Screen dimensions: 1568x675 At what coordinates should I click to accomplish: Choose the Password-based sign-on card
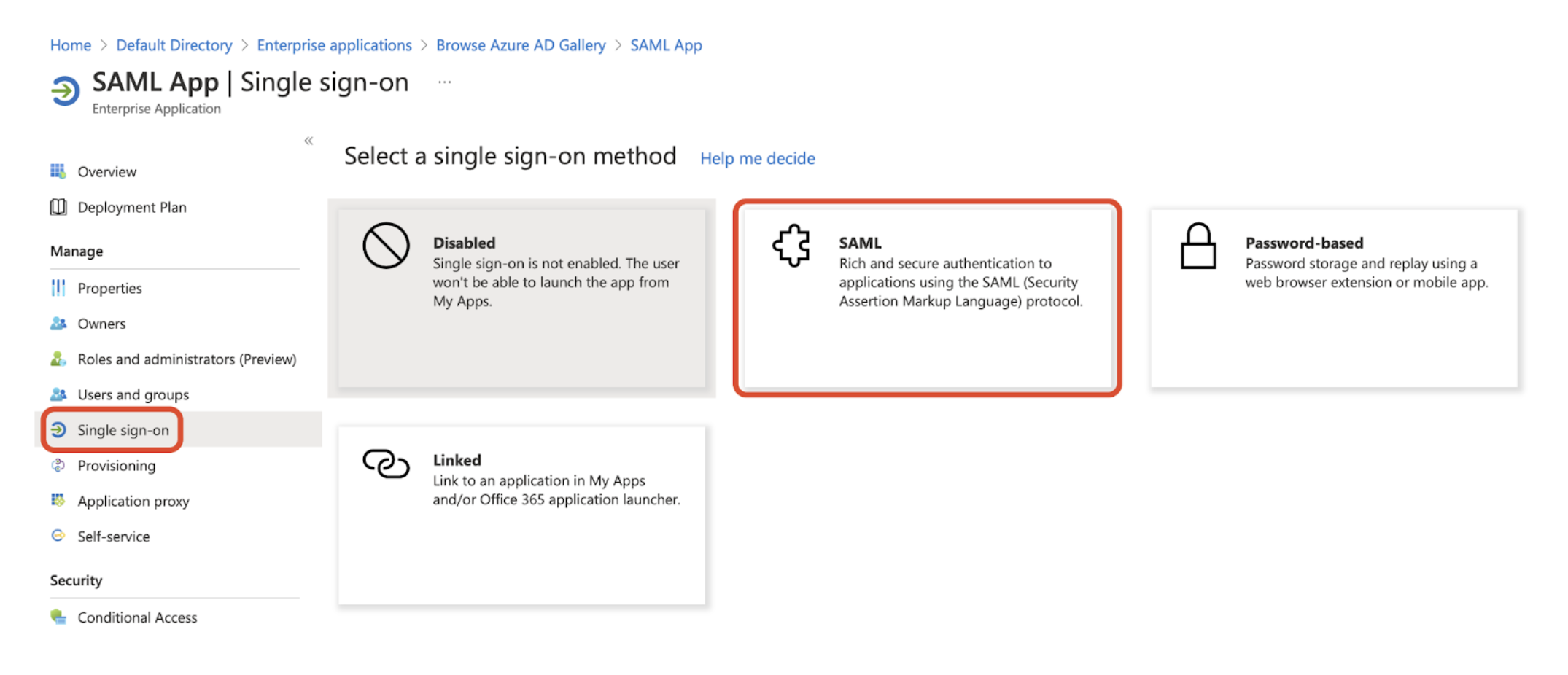[1334, 298]
